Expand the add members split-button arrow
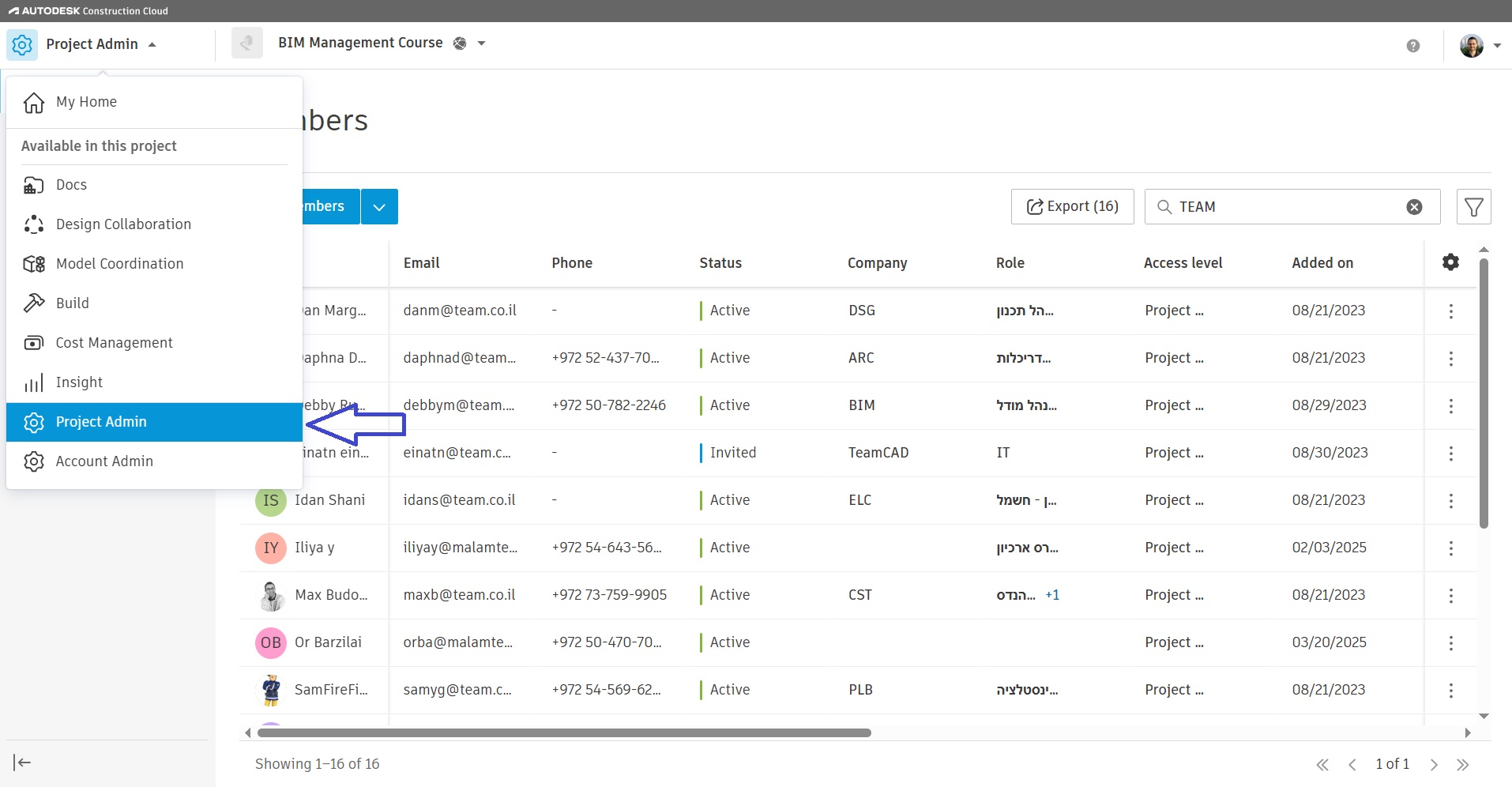This screenshot has width=1512, height=787. tap(379, 207)
